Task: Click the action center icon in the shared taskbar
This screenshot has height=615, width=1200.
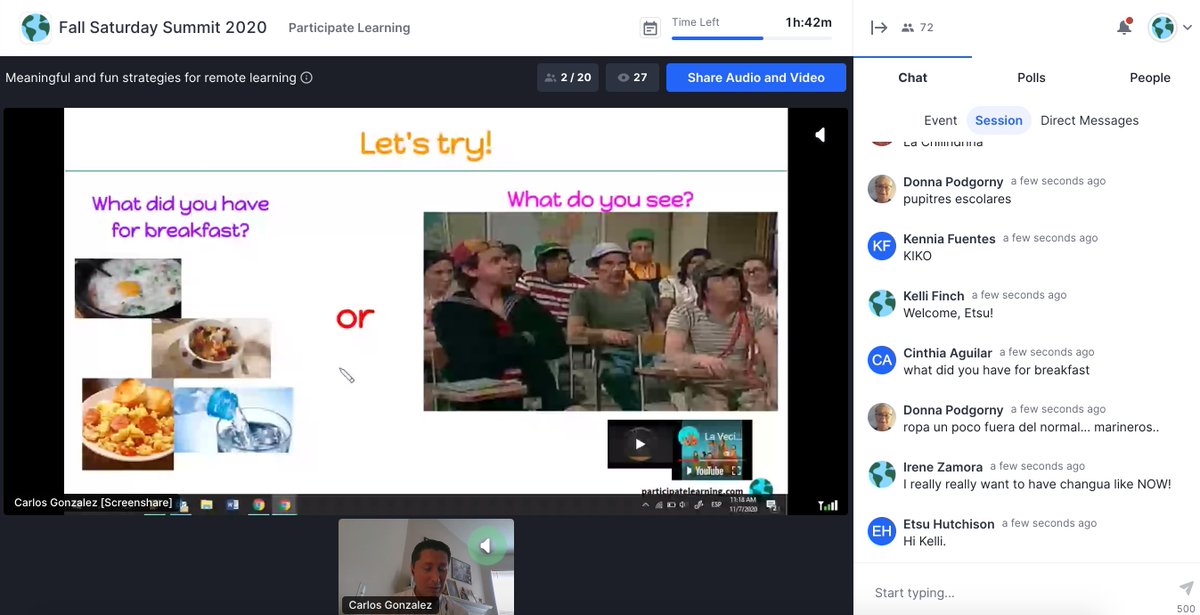Action: (772, 505)
